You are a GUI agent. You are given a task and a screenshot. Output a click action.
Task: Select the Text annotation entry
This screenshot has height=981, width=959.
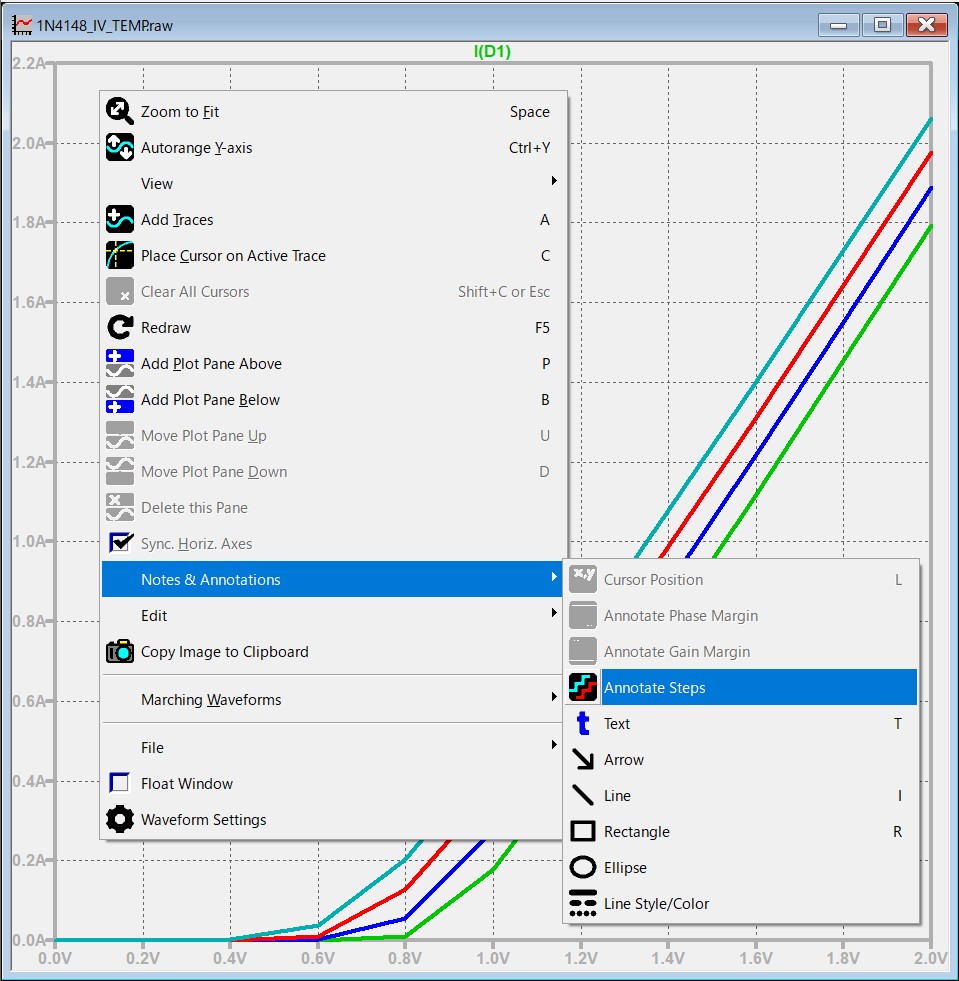617,724
